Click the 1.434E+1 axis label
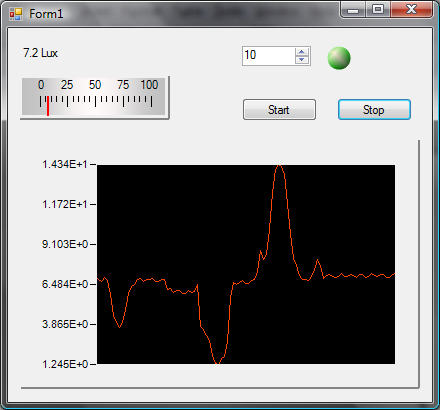 [x=65, y=164]
